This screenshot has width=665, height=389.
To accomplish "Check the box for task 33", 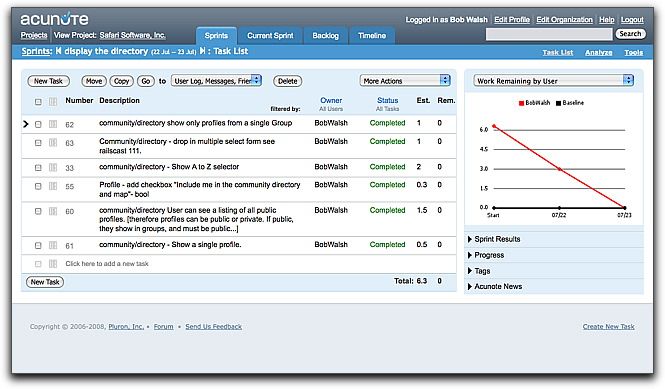I will click(38, 168).
